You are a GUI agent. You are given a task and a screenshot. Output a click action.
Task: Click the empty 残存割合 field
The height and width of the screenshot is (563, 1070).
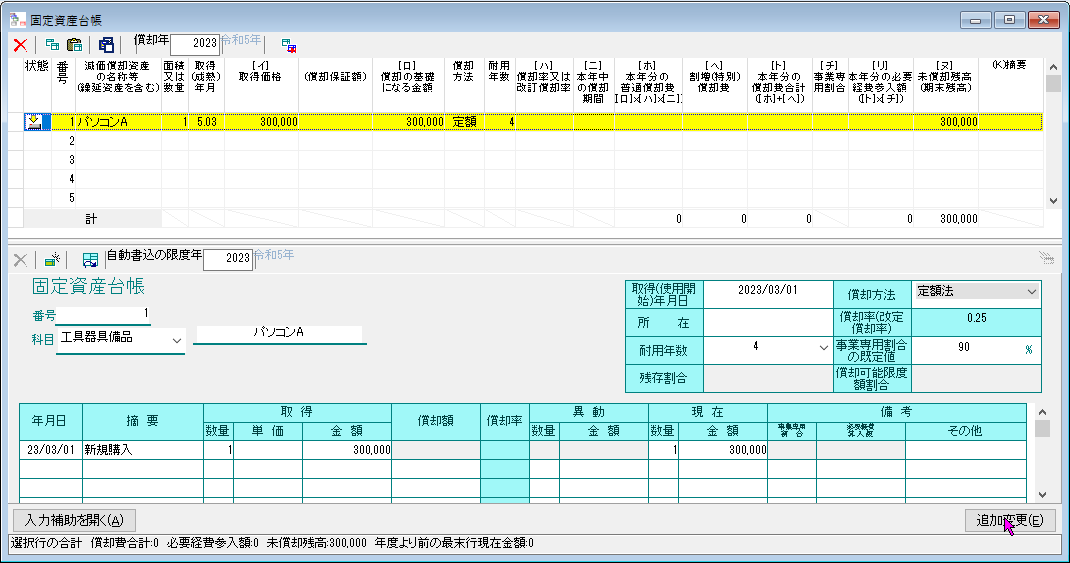(x=768, y=379)
